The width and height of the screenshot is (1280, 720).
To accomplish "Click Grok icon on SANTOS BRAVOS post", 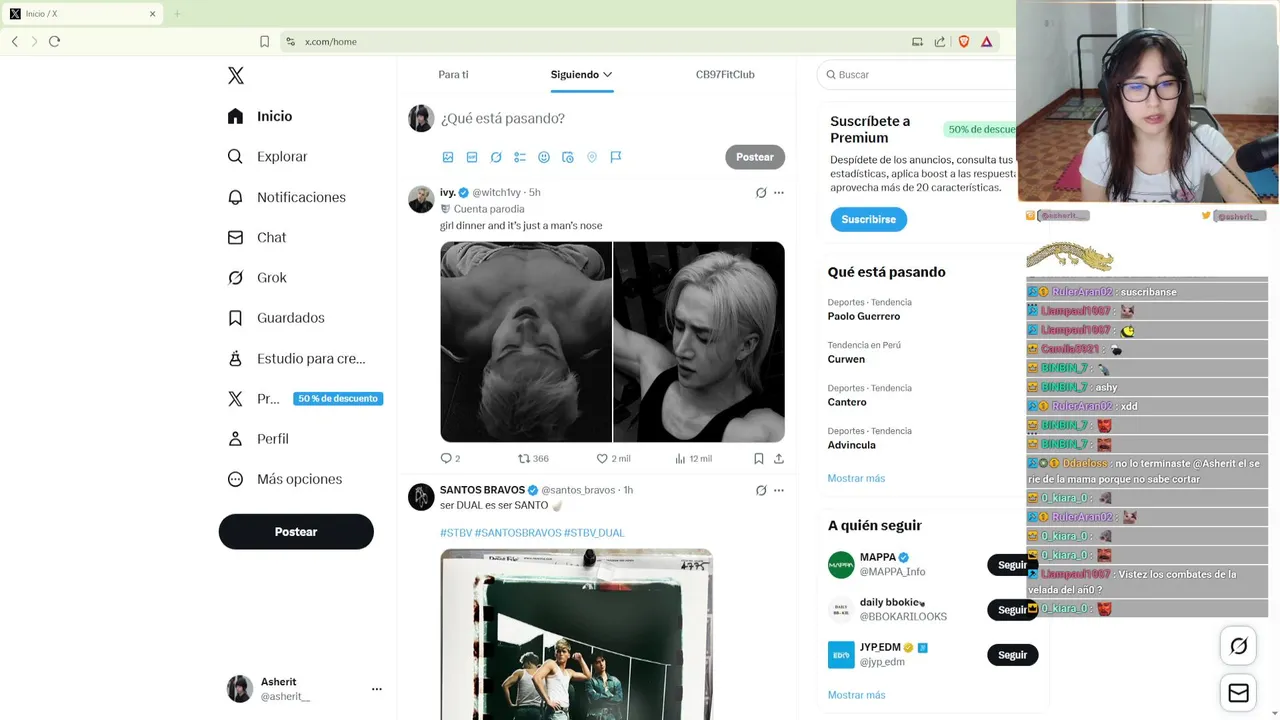I will click(x=761, y=490).
